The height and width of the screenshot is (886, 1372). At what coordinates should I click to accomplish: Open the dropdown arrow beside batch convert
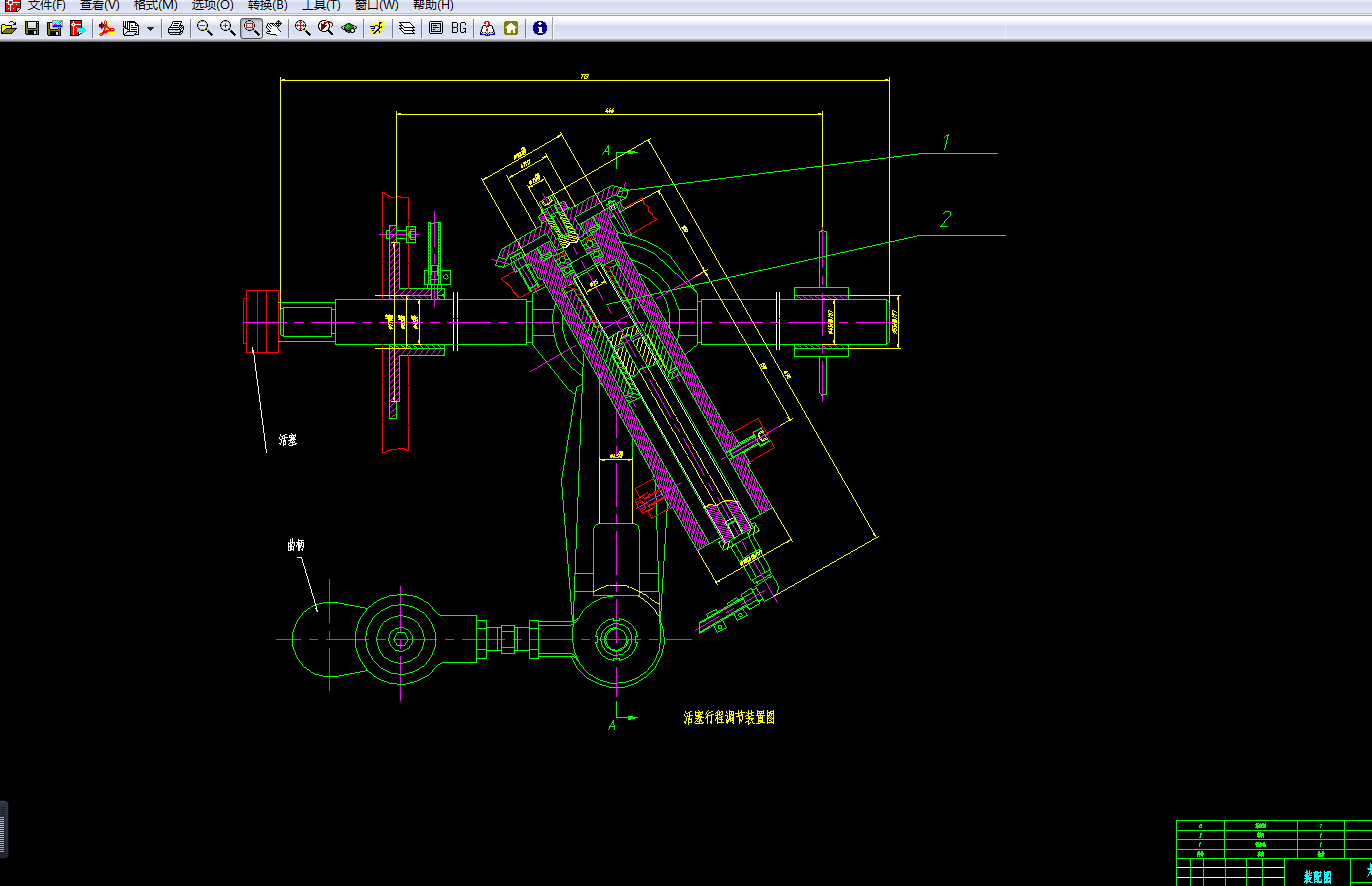150,28
